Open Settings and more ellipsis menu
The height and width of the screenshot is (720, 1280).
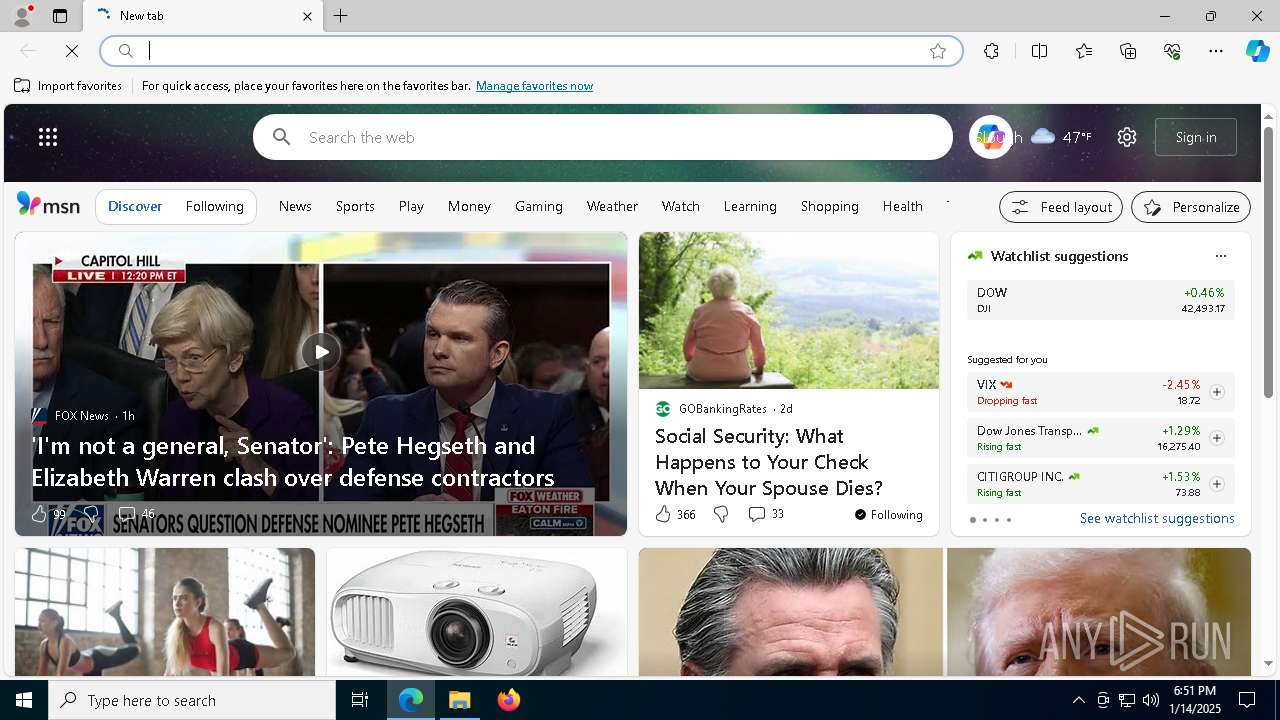tap(1216, 51)
